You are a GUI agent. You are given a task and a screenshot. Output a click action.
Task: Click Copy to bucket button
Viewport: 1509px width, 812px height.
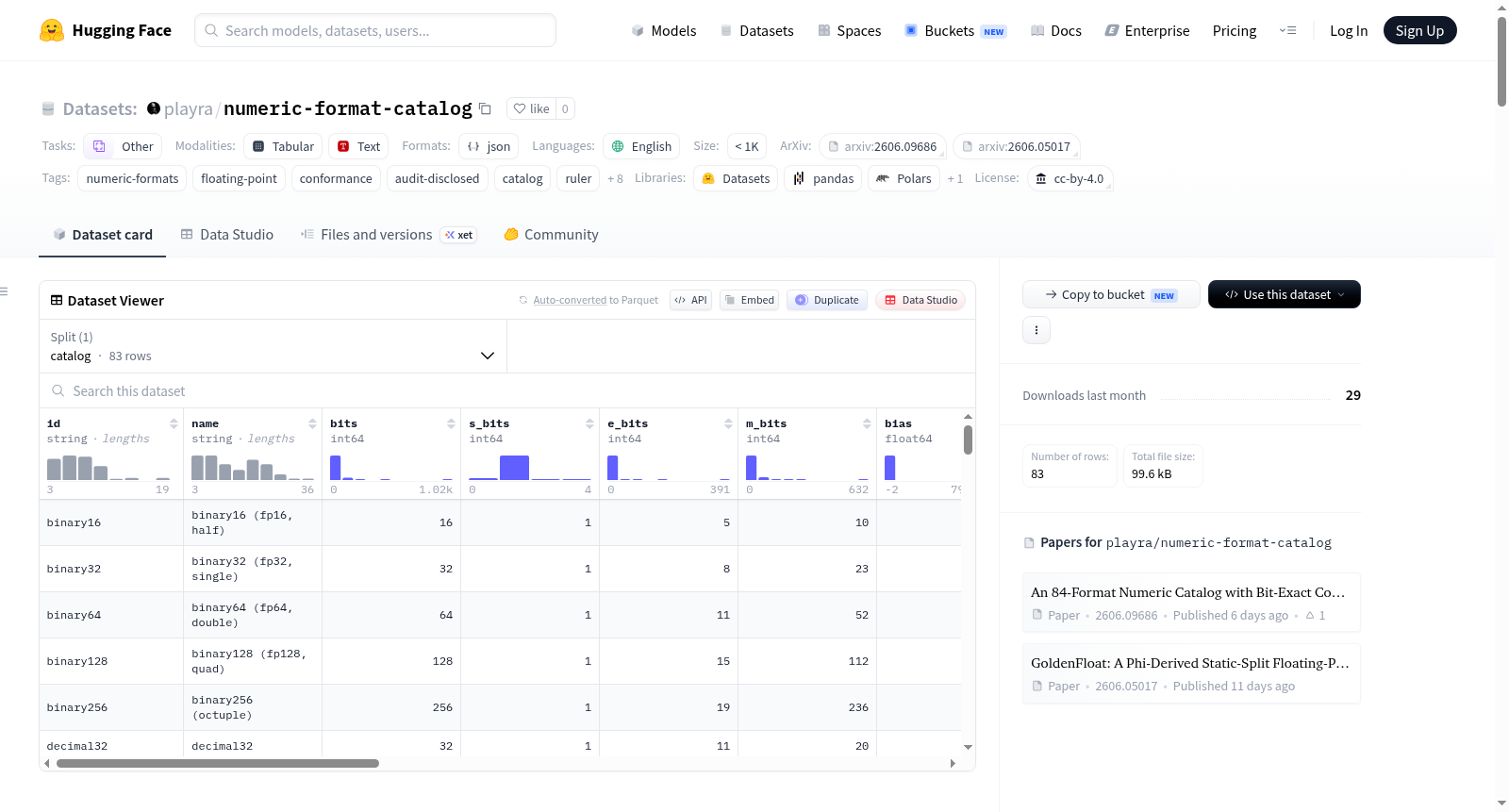coord(1111,294)
